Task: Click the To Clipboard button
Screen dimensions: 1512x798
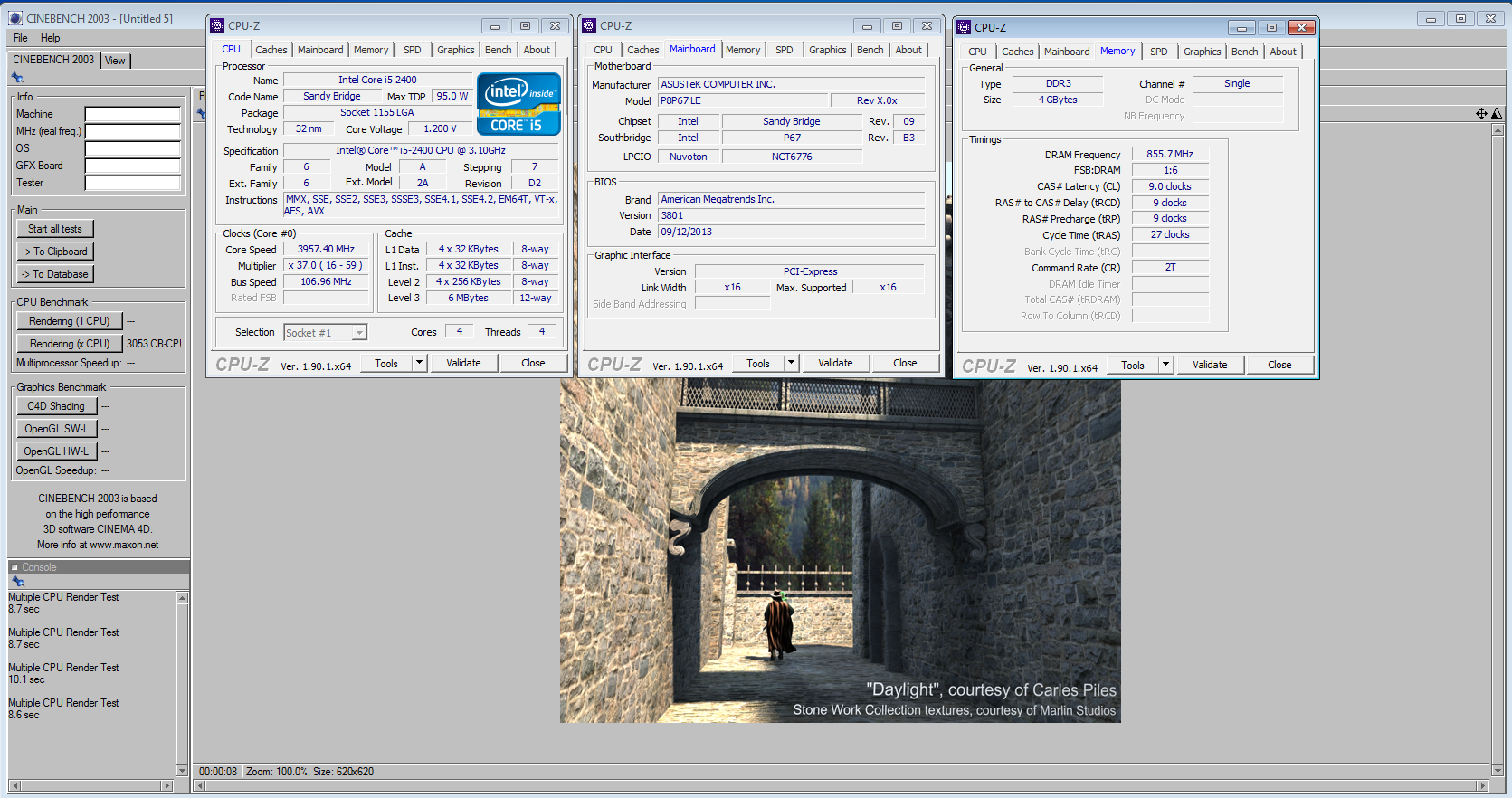Action: click(x=55, y=252)
